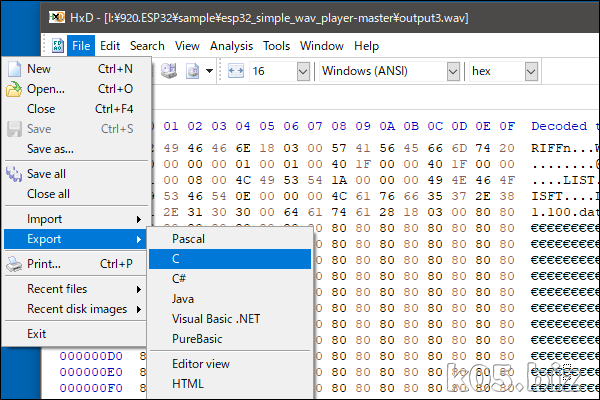Image resolution: width=600 pixels, height=400 pixels.
Task: Open the bytes per row 16 dropdown
Action: [x=303, y=71]
